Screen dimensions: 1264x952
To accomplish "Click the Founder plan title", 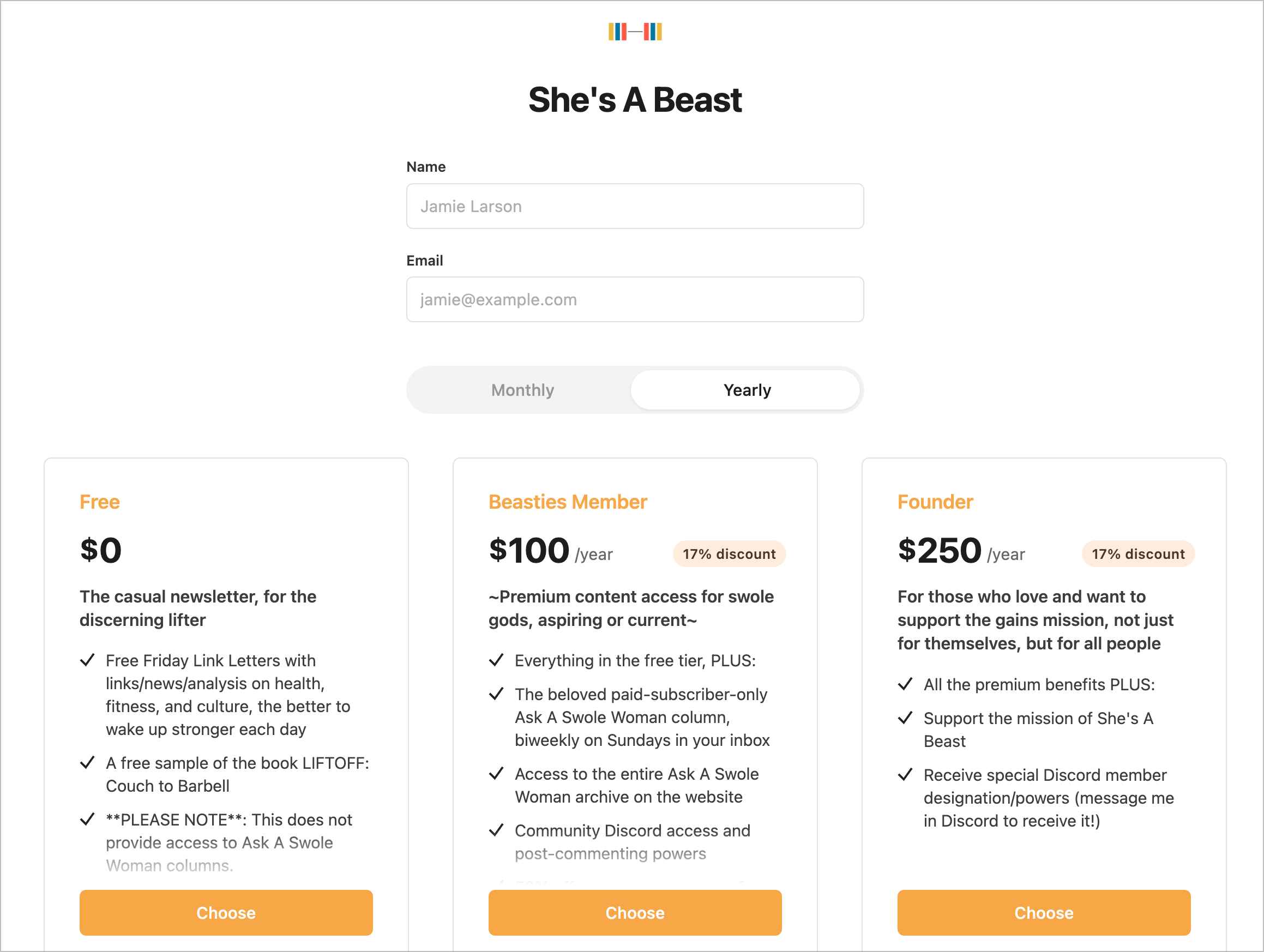I will click(935, 502).
